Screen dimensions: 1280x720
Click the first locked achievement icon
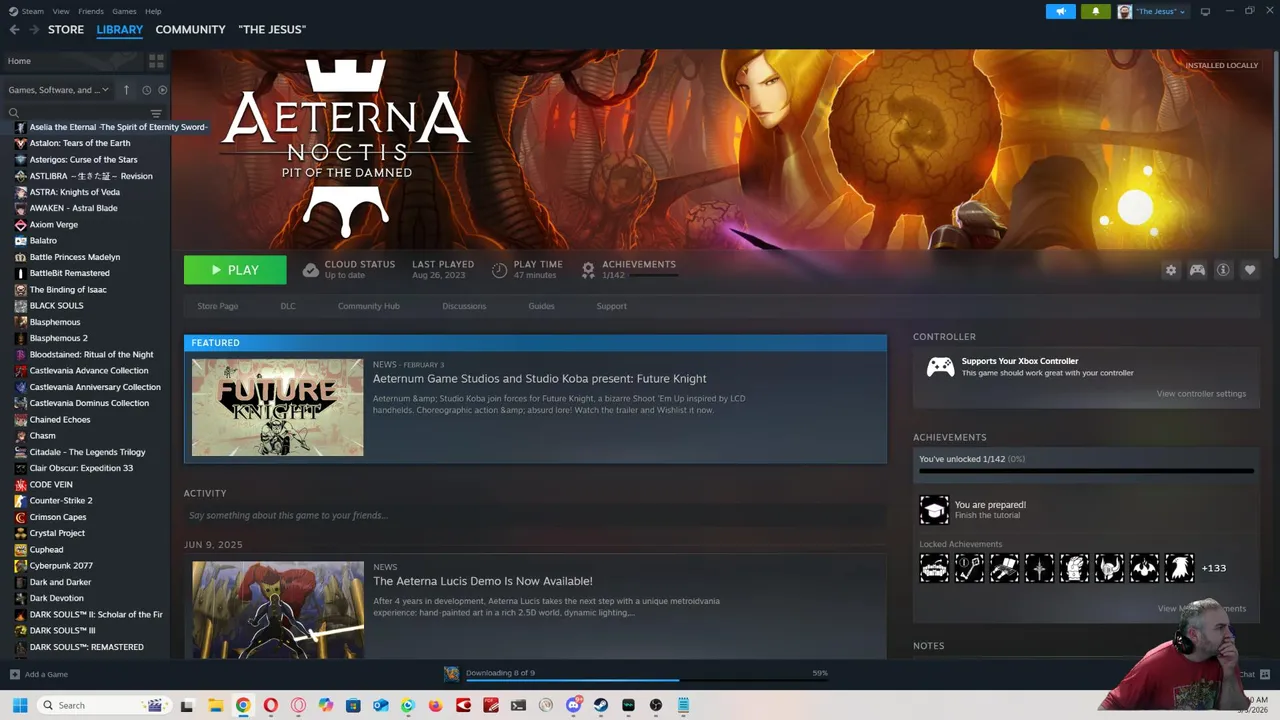click(934, 568)
